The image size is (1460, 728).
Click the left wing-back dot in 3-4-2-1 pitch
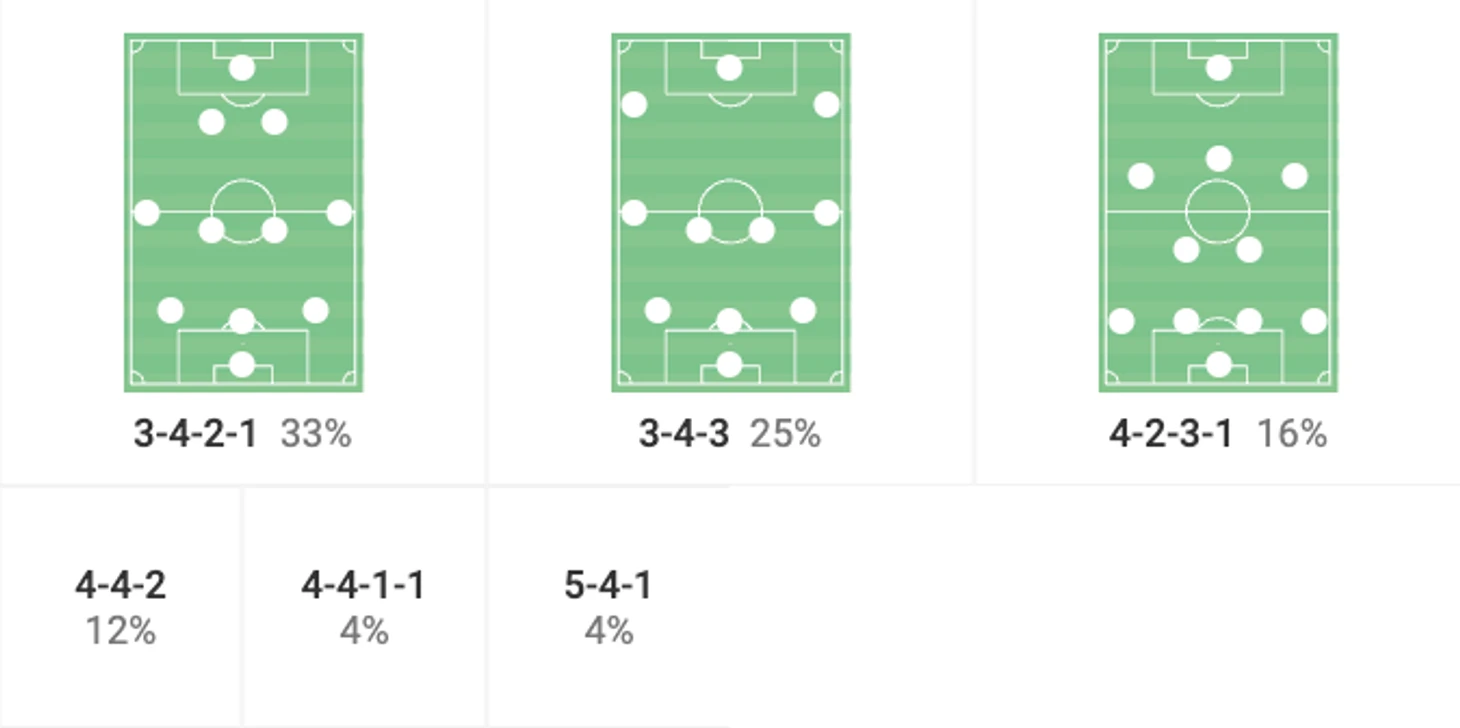point(146,212)
